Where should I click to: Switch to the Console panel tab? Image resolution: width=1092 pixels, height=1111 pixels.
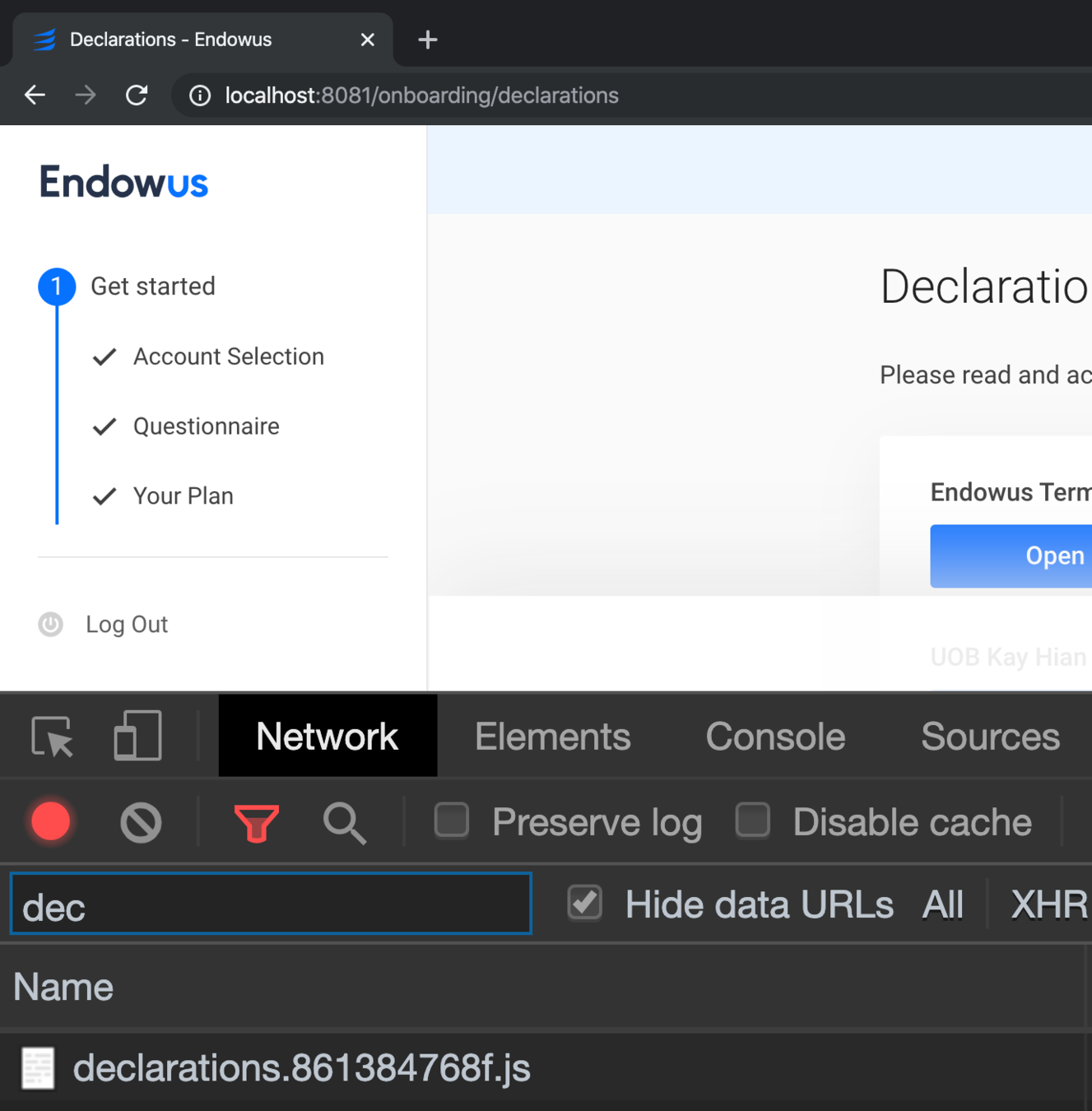point(775,736)
